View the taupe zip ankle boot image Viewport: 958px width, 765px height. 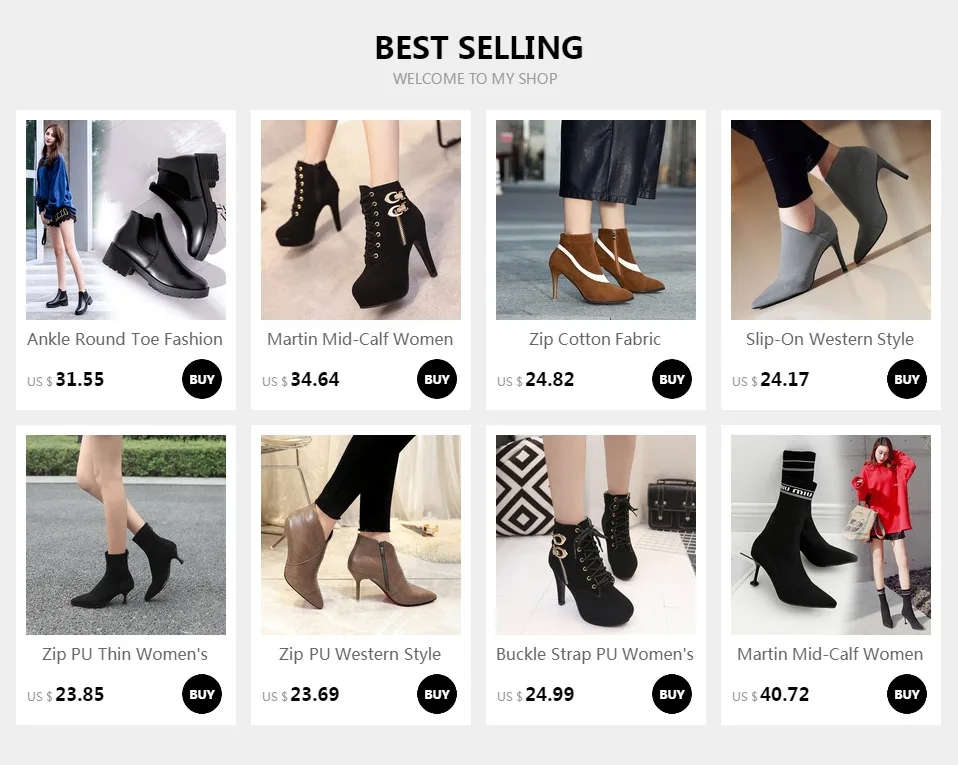coord(361,535)
